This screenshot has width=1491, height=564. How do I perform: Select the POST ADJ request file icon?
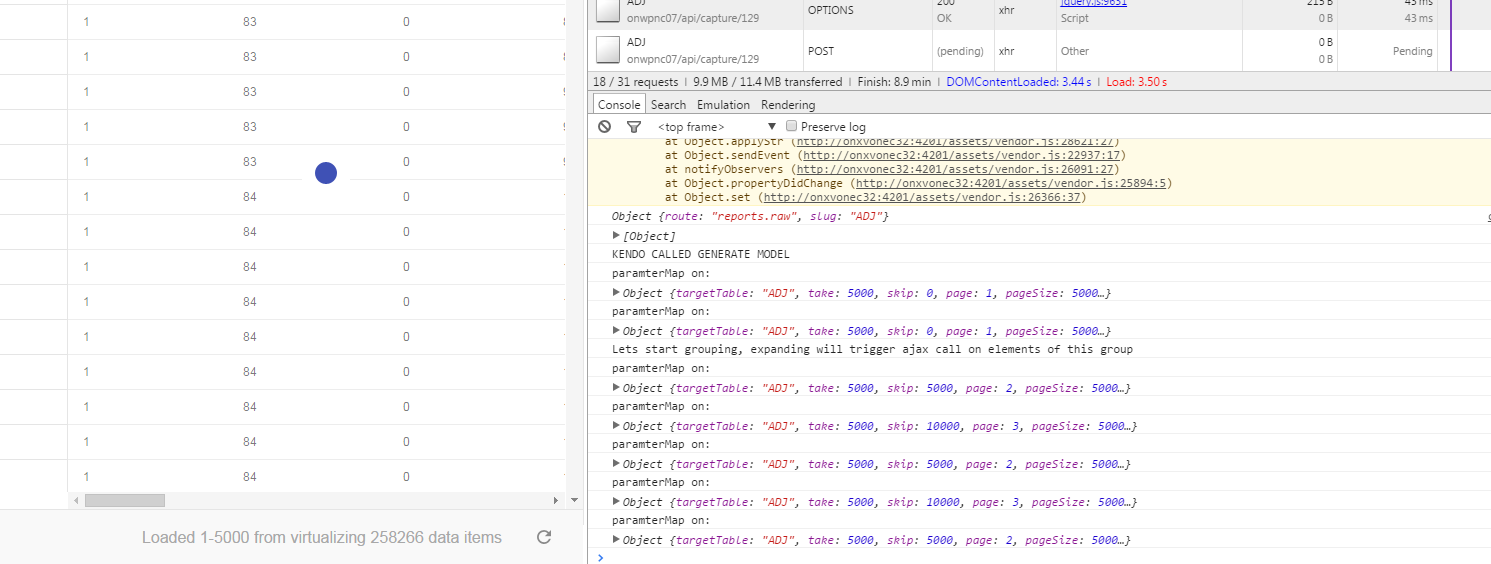point(608,50)
